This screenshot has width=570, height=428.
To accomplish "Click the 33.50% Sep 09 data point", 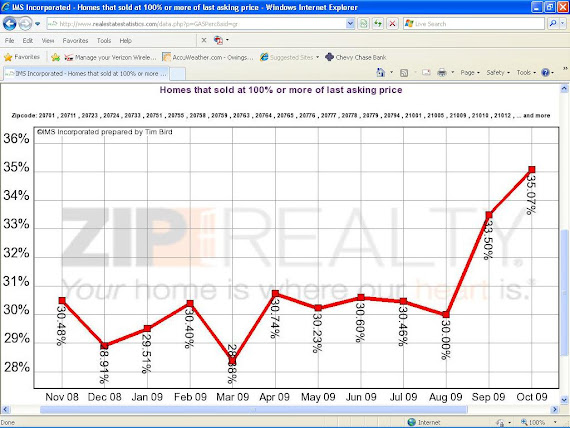I will pyautogui.click(x=489, y=215).
